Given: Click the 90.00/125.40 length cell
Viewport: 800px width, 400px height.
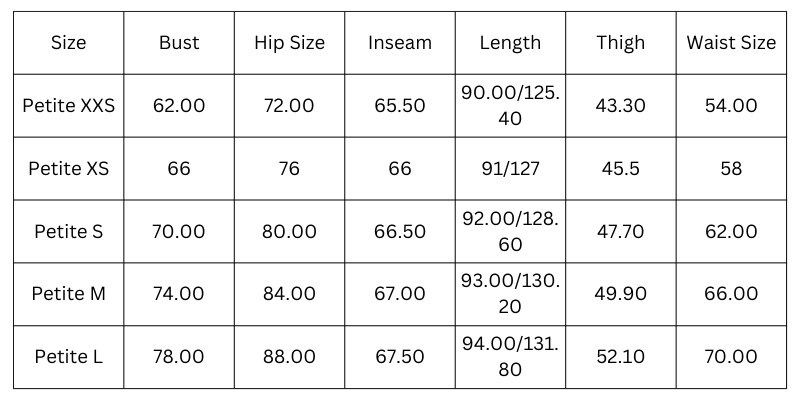Looking at the screenshot, I should pyautogui.click(x=510, y=105).
